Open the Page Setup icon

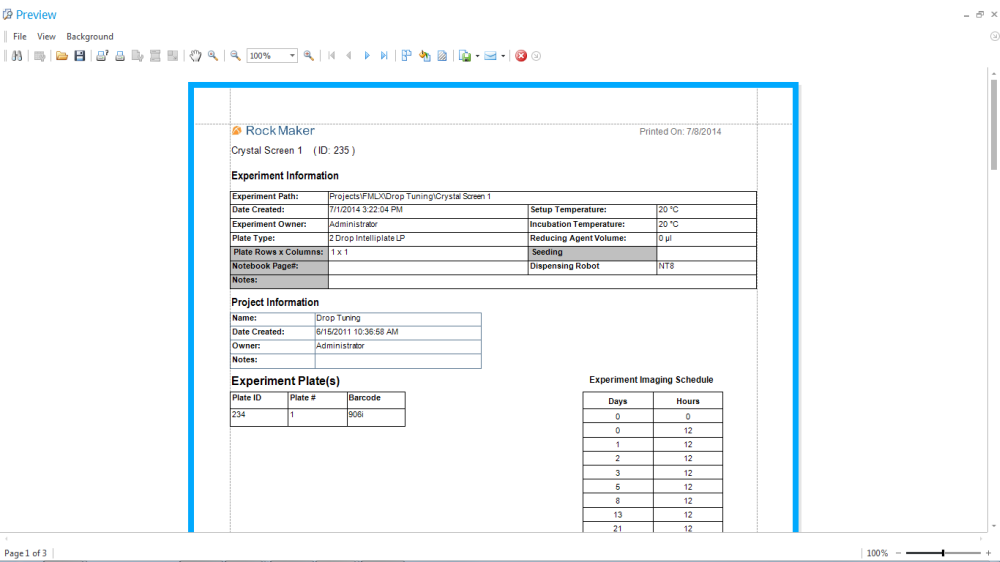pyautogui.click(x=137, y=56)
